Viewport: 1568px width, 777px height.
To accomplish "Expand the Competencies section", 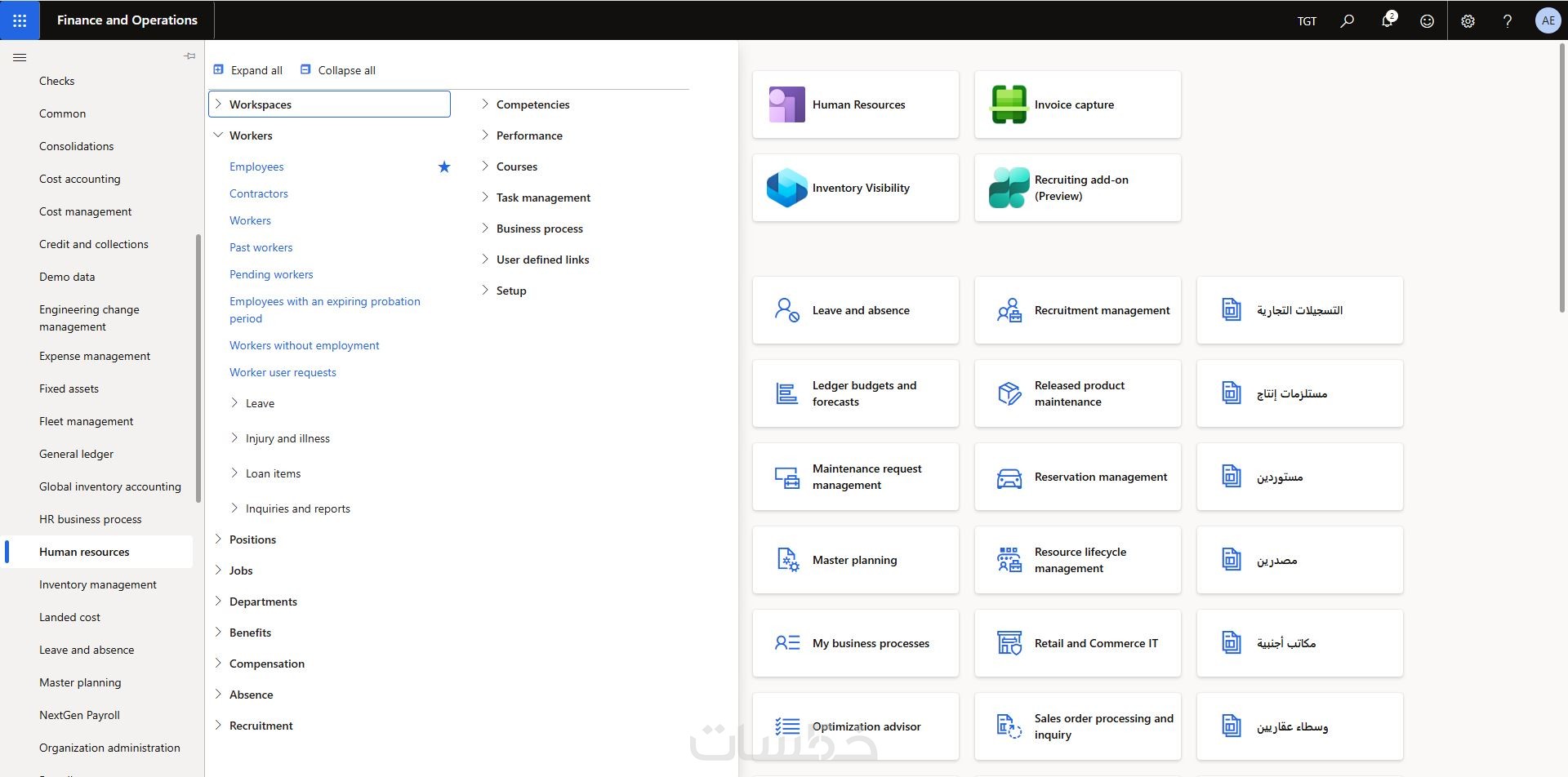I will tap(485, 104).
